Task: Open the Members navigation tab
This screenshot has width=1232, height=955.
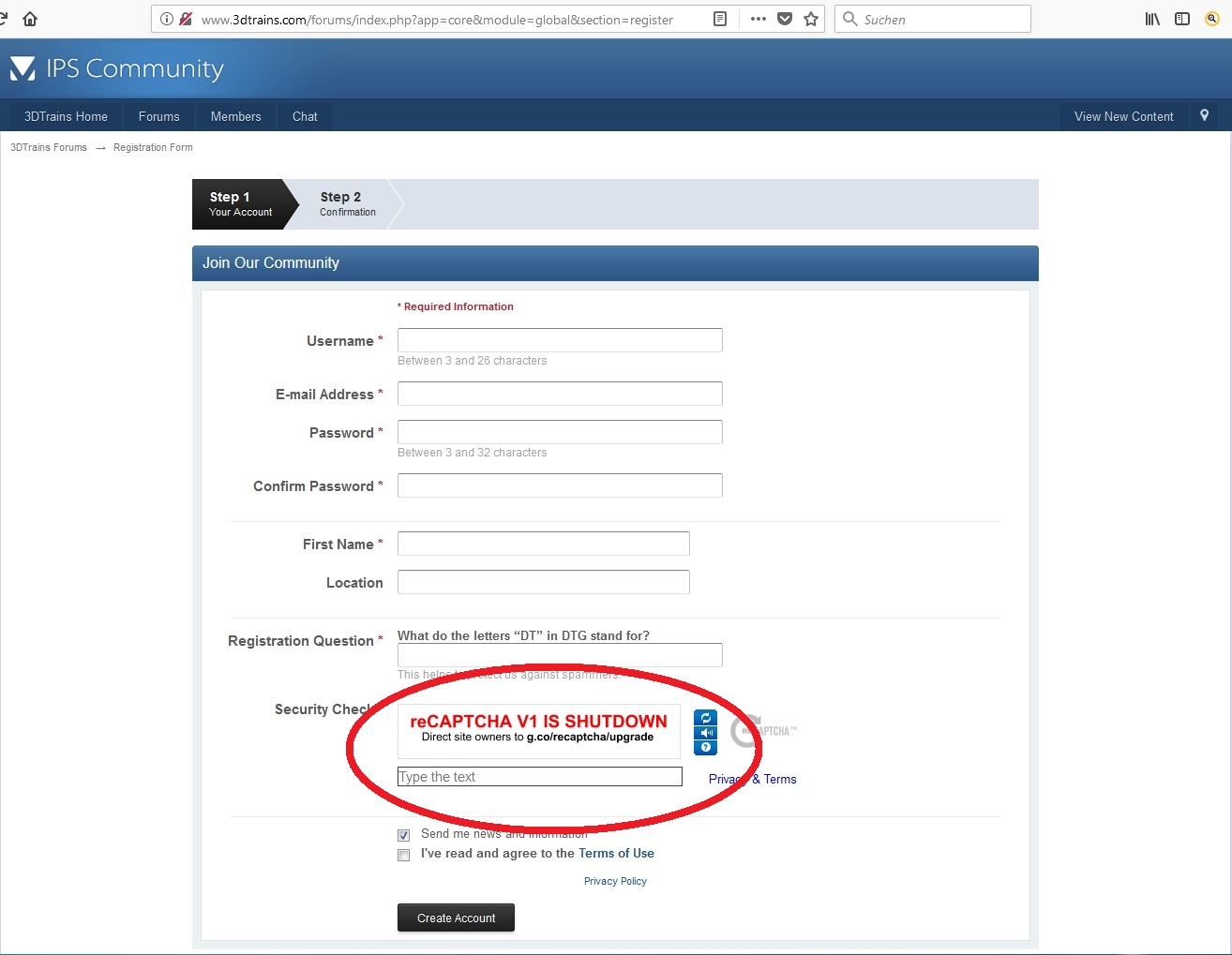Action: pyautogui.click(x=235, y=116)
